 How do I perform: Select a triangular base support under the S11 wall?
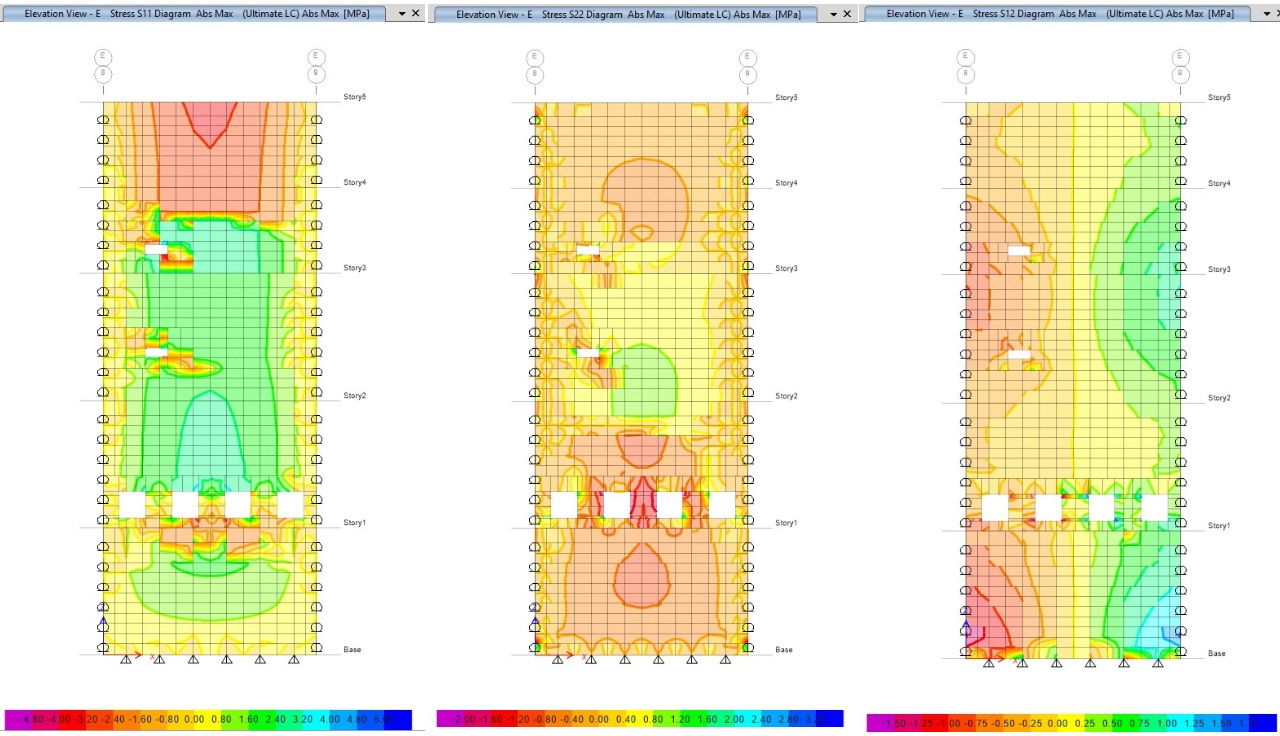[193, 659]
